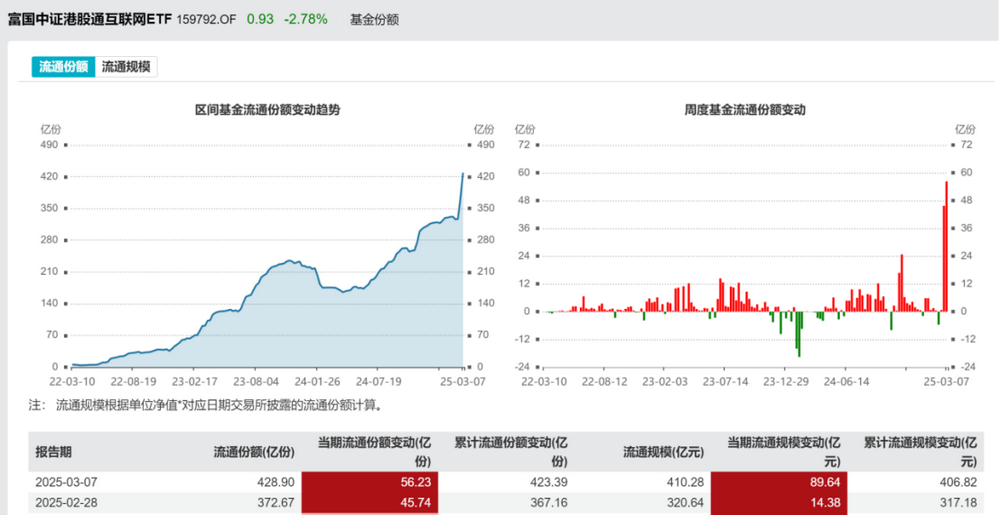Image resolution: width=1000 pixels, height=515 pixels.
Task: Click the fund name 富国中证港股通互联网ETF
Action: [89, 19]
